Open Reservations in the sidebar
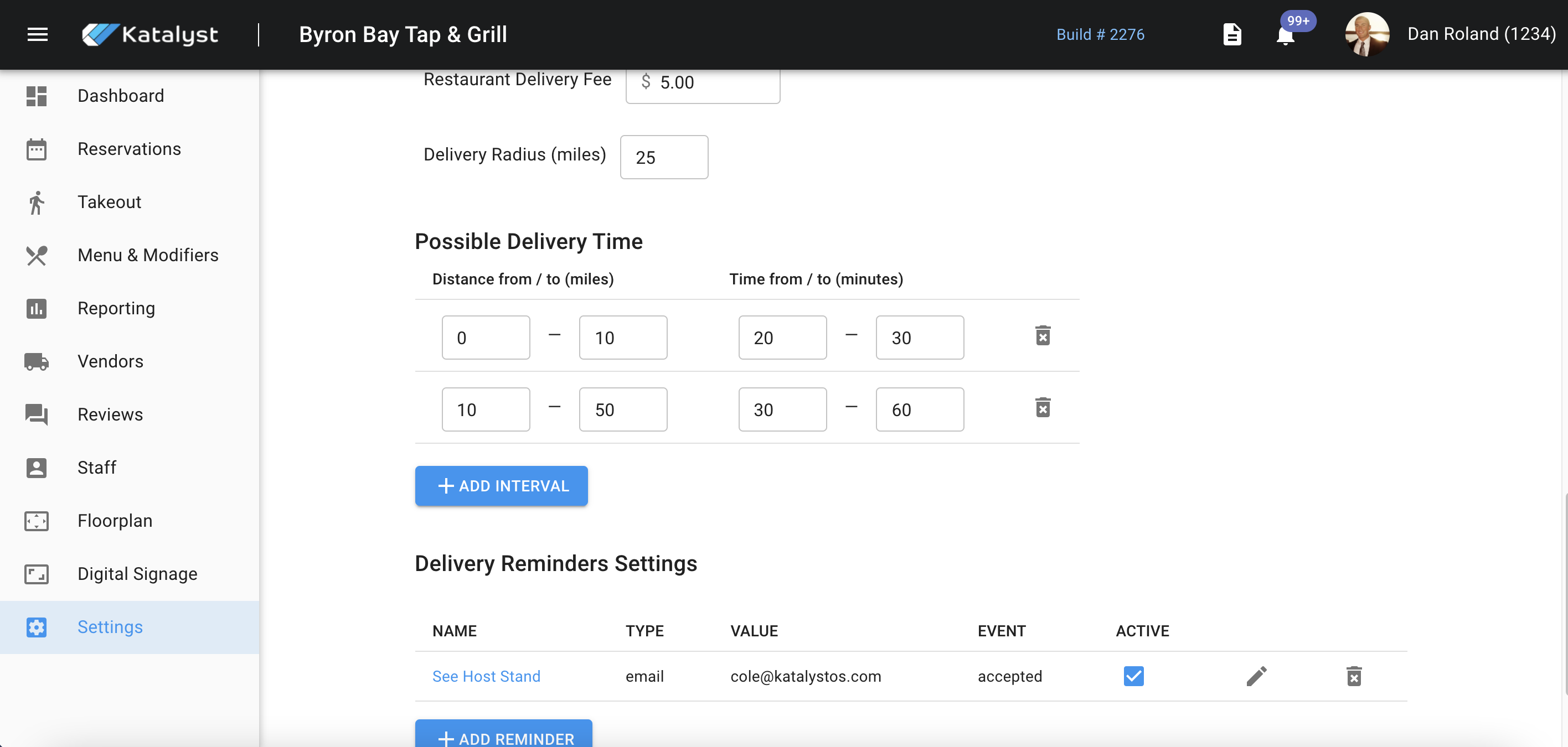The image size is (1568, 747). [x=129, y=149]
